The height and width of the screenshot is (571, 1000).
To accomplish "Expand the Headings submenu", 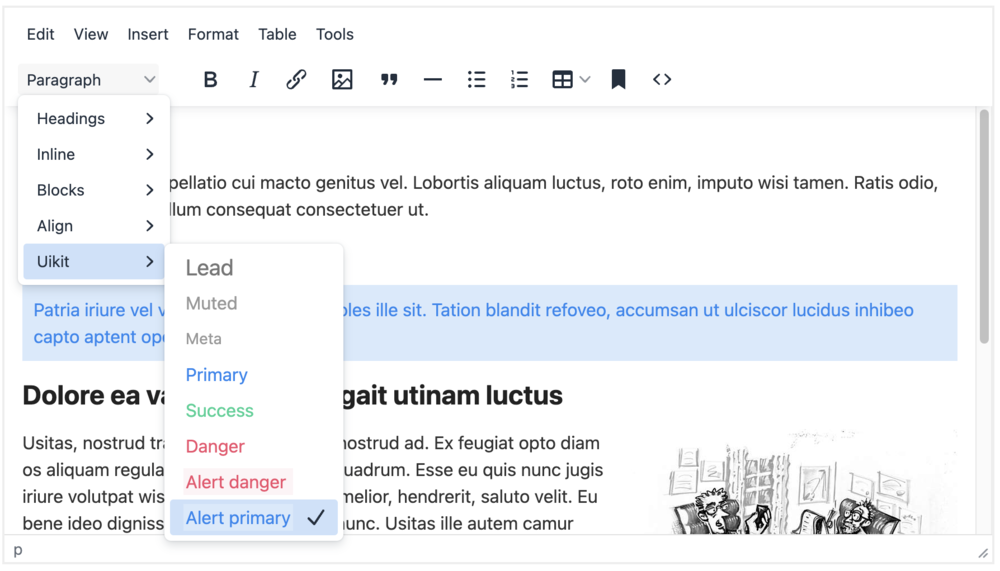I will tap(95, 119).
